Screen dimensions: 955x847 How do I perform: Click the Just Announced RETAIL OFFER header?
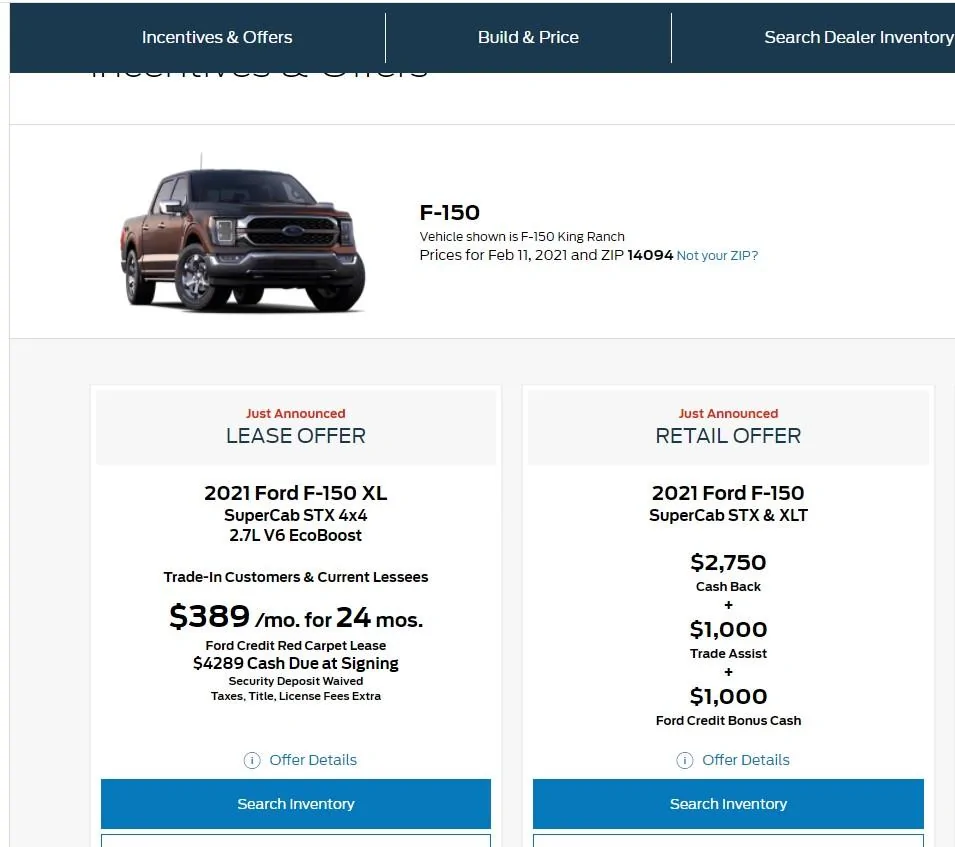pyautogui.click(x=728, y=425)
